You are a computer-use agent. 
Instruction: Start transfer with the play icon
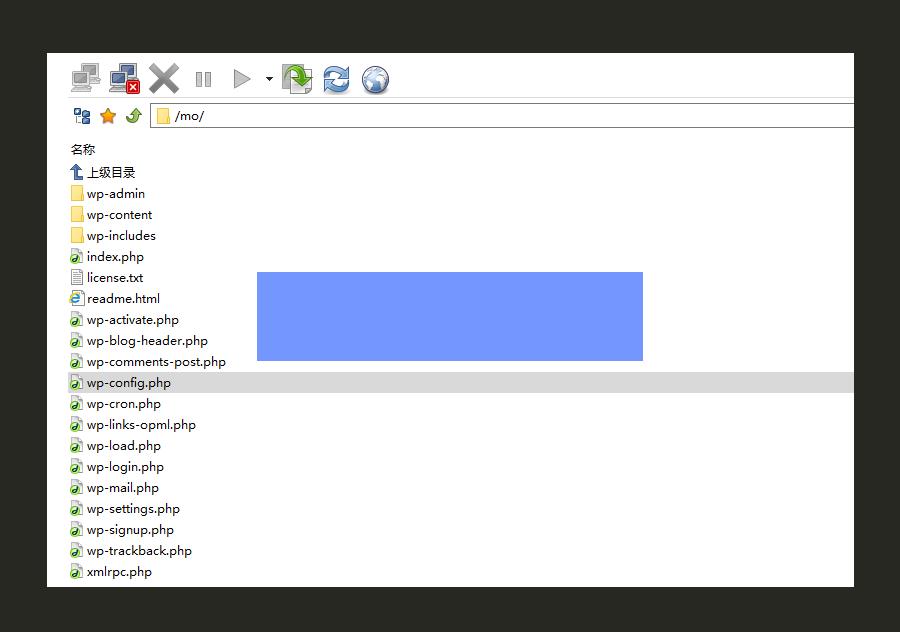(242, 79)
